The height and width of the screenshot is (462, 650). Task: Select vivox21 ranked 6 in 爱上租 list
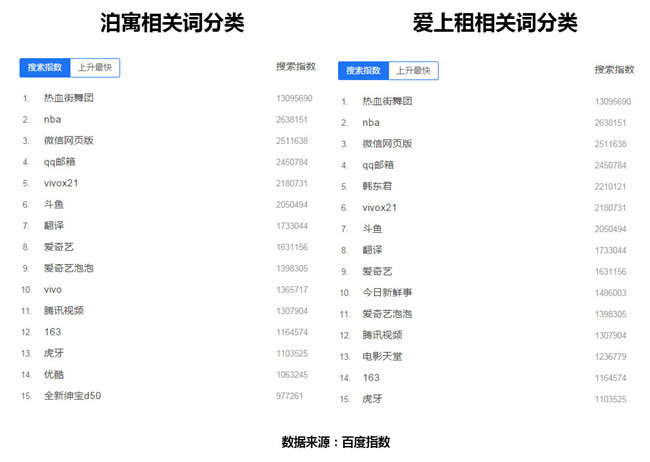pyautogui.click(x=379, y=208)
